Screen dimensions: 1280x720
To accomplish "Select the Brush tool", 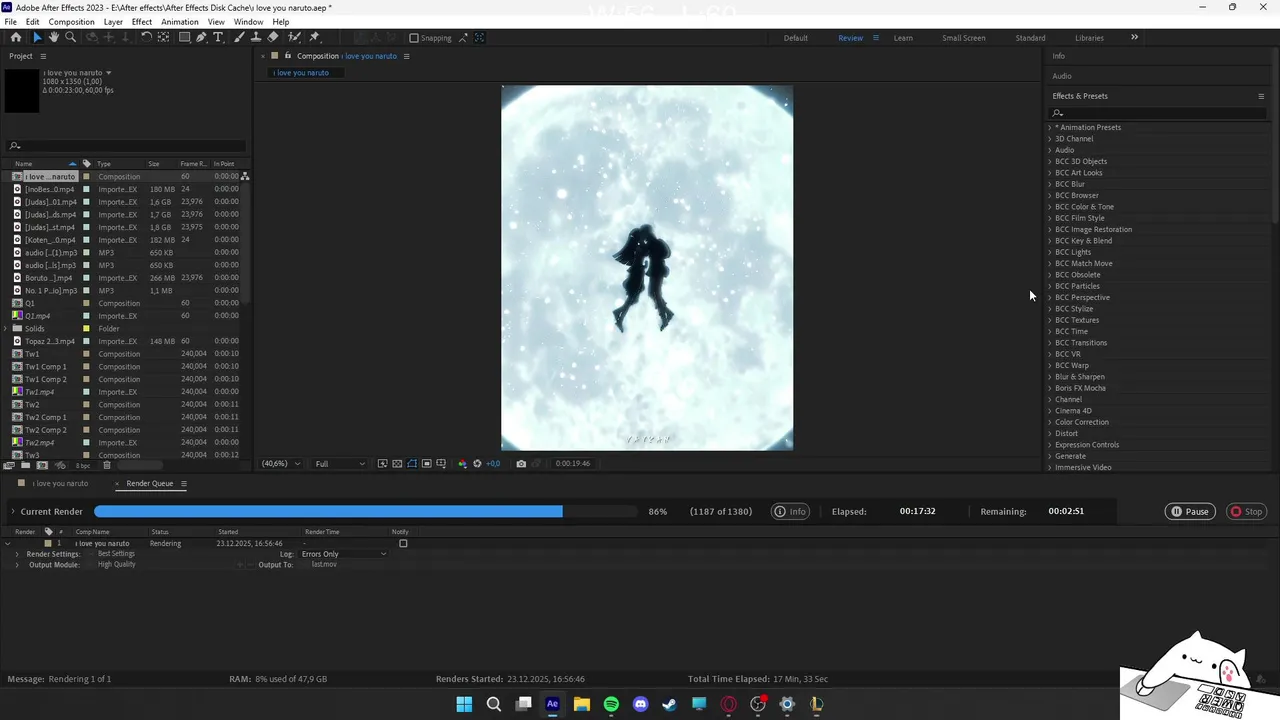I will (x=239, y=37).
